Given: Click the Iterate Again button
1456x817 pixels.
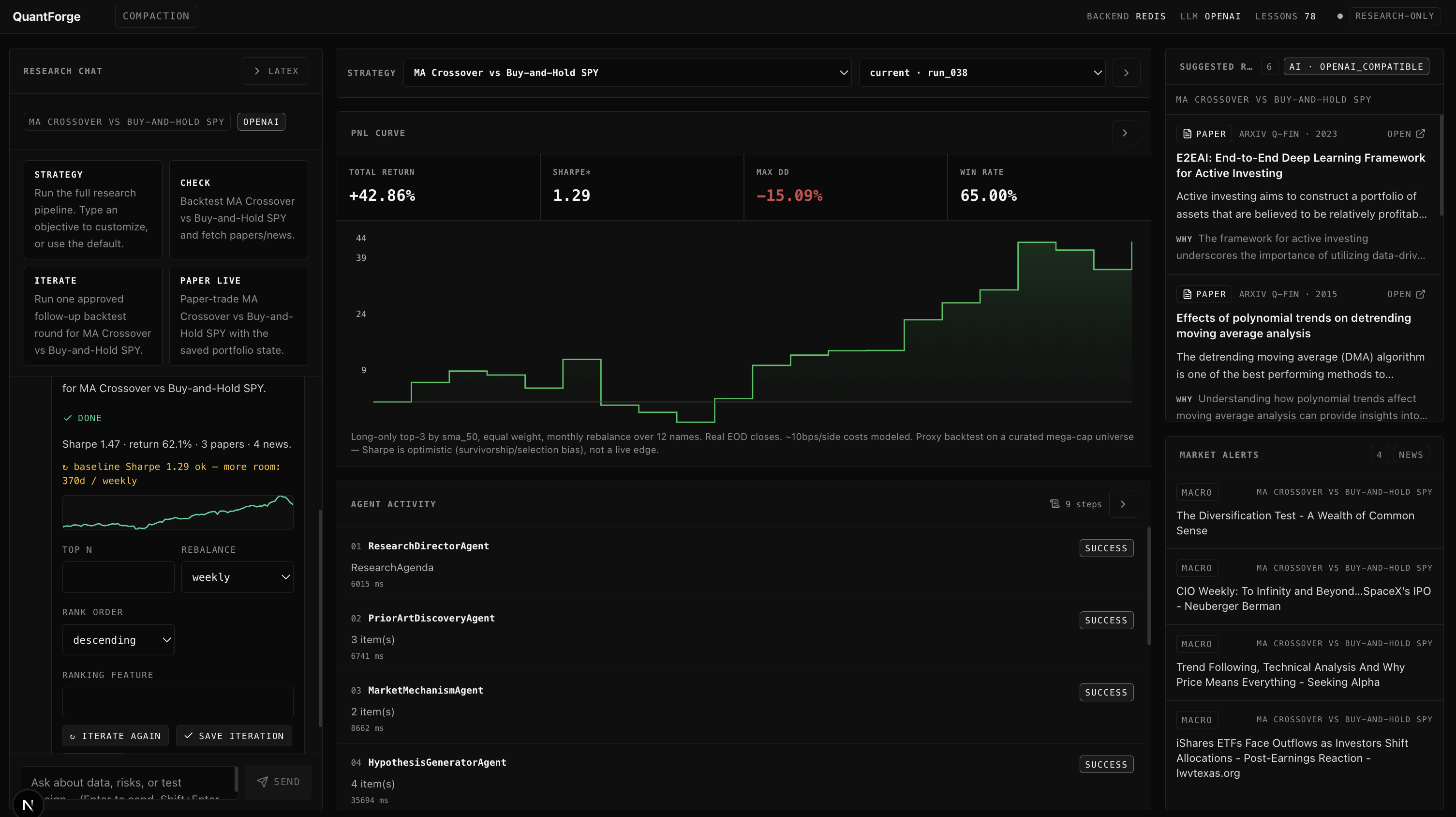Looking at the screenshot, I should (115, 736).
